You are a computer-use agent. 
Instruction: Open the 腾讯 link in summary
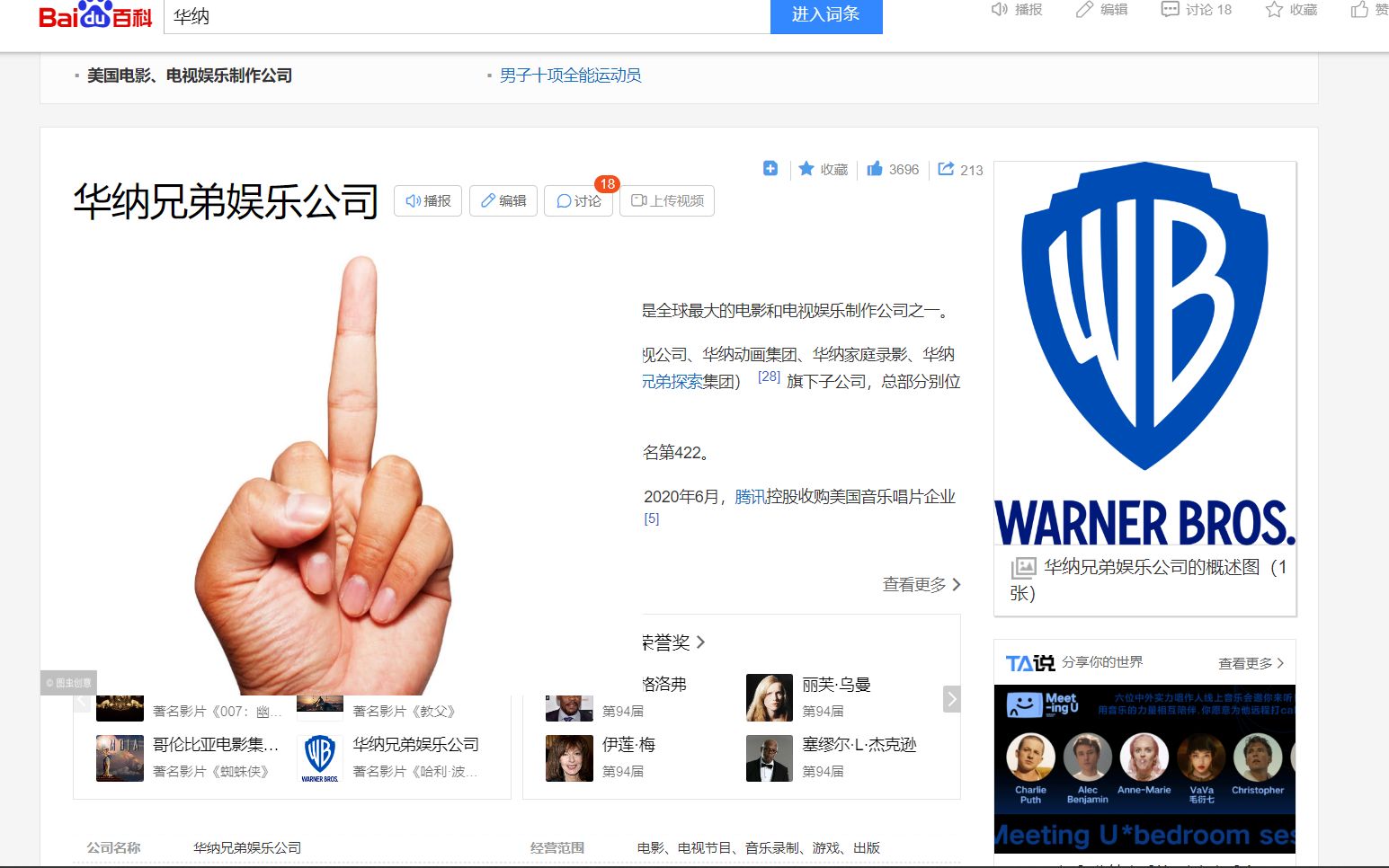(750, 497)
